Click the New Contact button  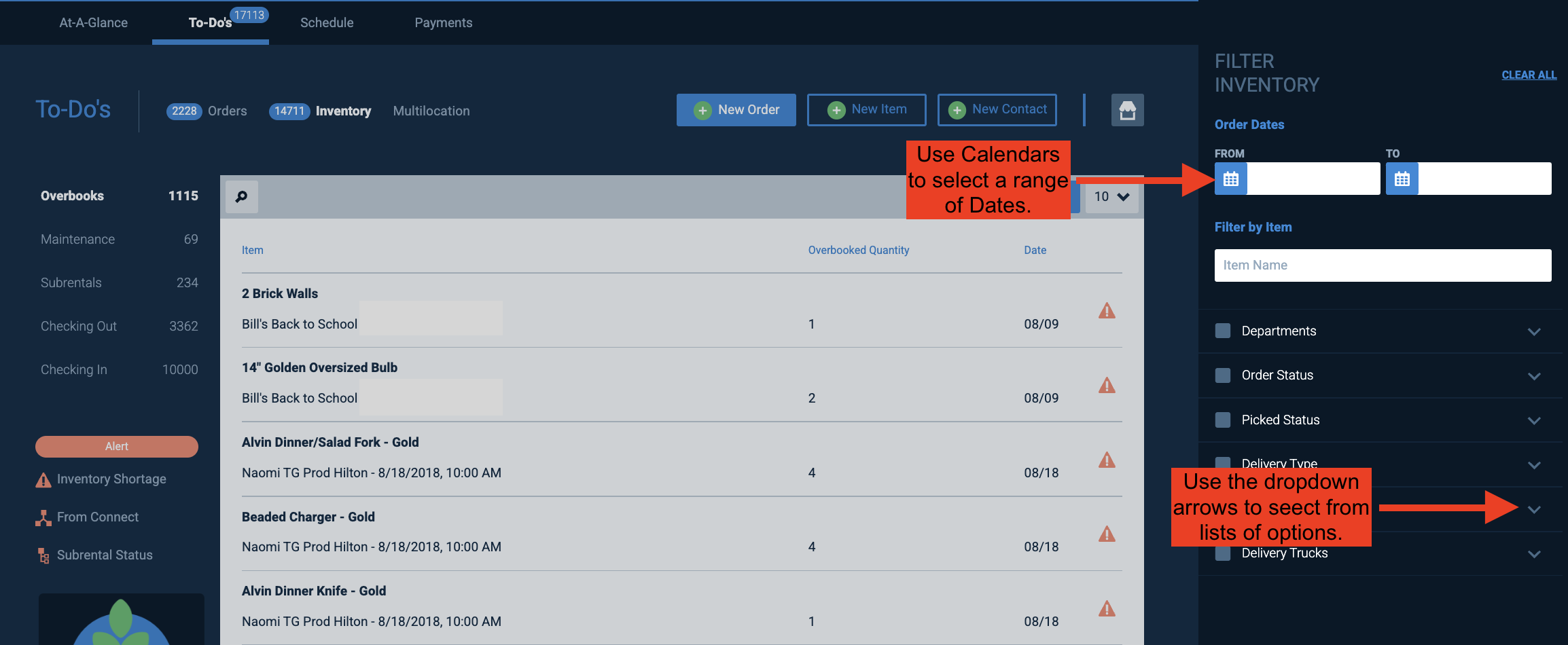[x=997, y=110]
